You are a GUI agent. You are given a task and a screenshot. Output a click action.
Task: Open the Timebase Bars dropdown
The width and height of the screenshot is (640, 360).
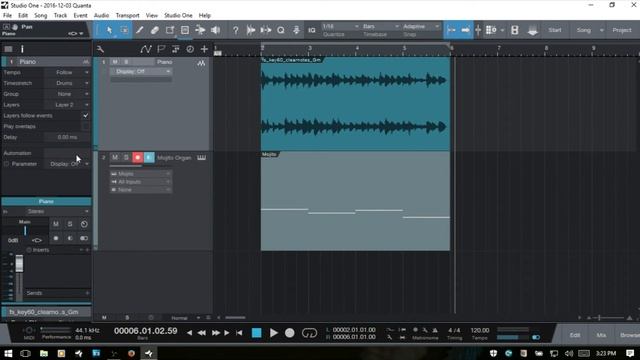pos(381,27)
